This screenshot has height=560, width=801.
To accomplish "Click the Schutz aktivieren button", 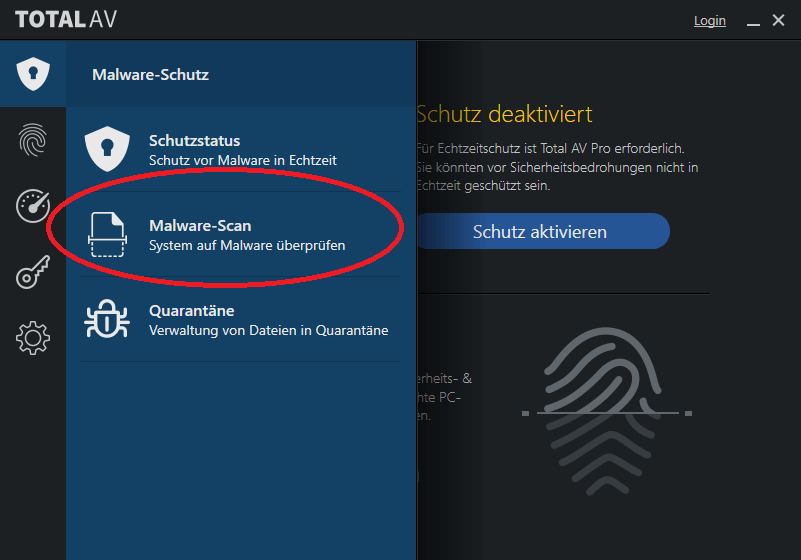I will (x=543, y=231).
